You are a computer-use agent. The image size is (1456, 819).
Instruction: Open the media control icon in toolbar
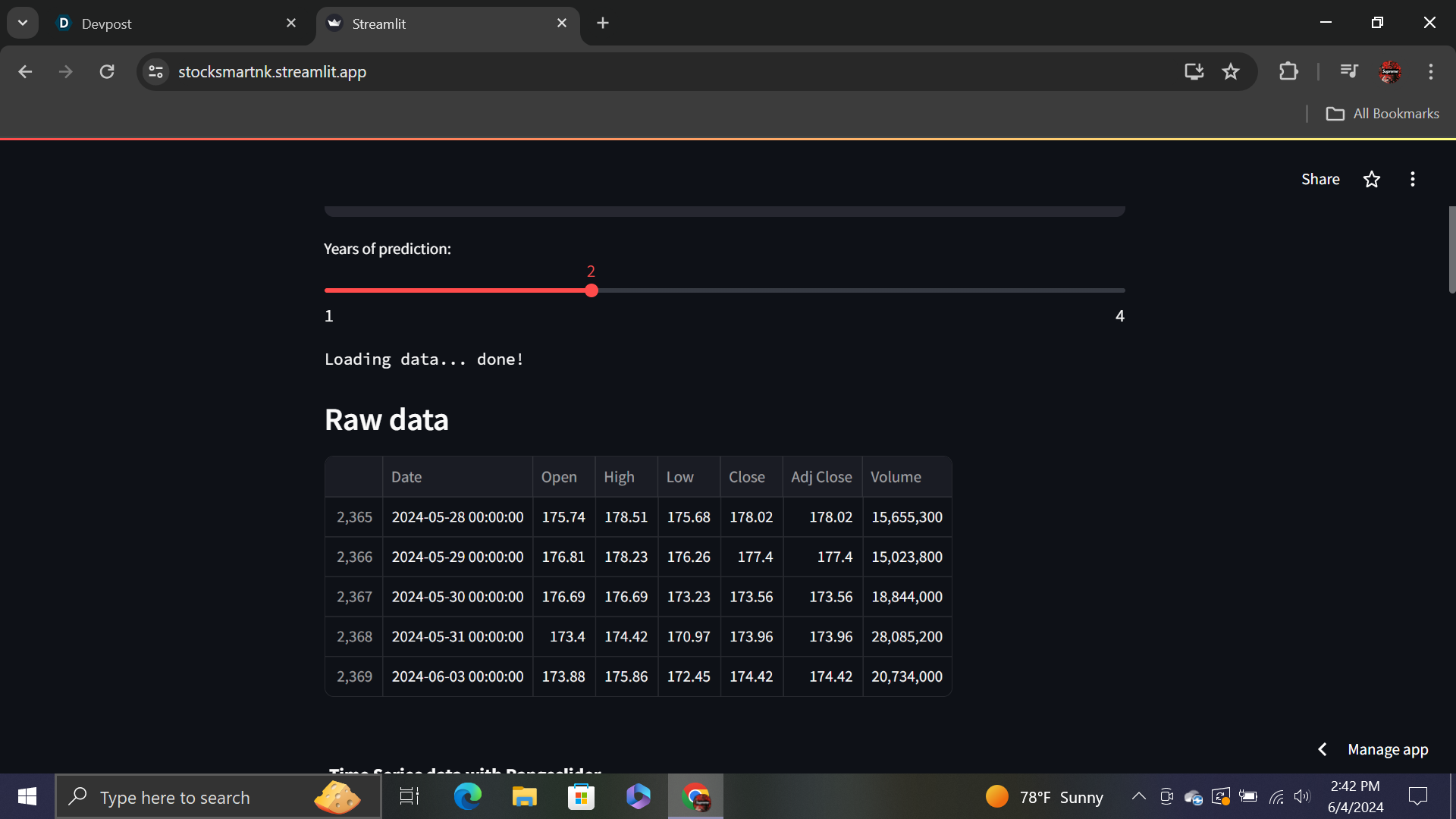coord(1348,72)
